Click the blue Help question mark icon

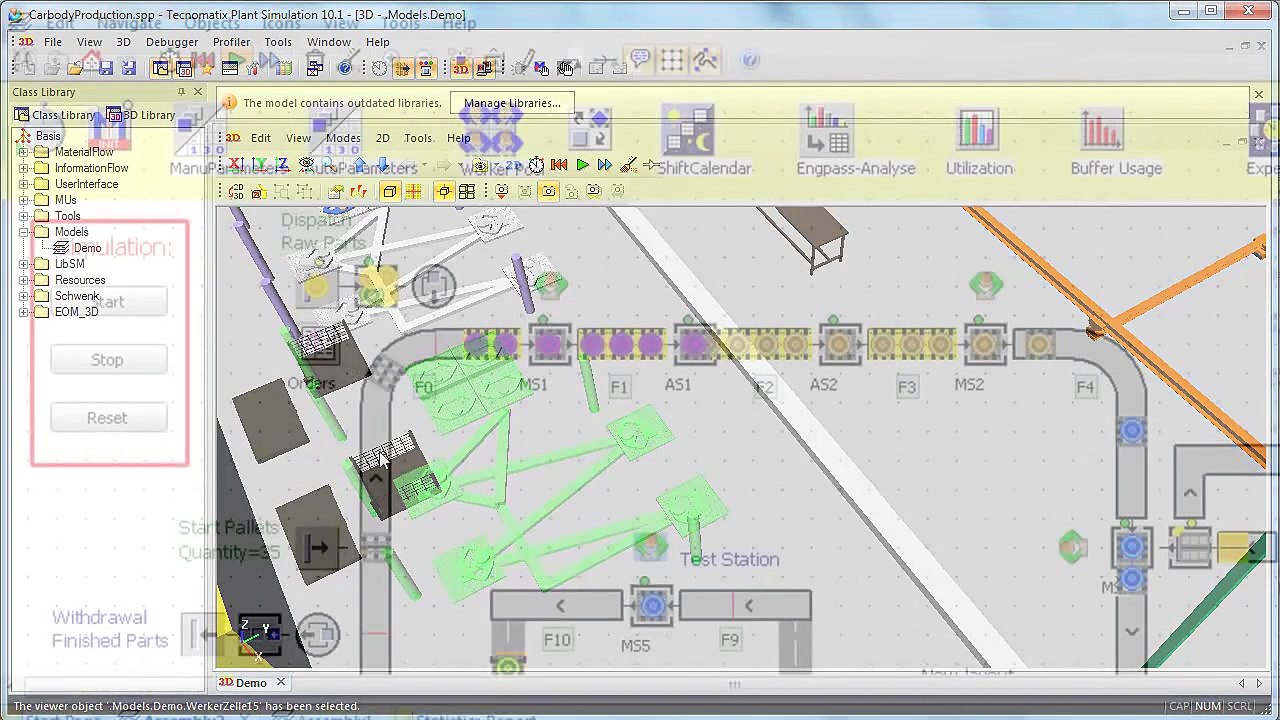tap(345, 68)
